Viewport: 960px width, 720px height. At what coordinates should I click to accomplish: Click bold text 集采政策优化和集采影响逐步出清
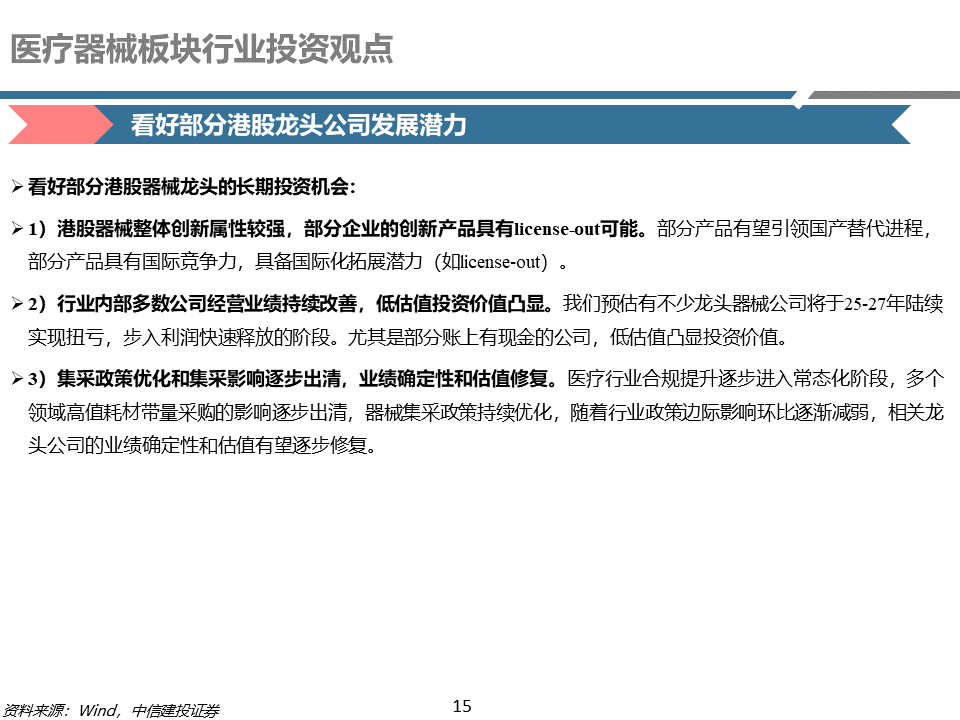coord(199,379)
